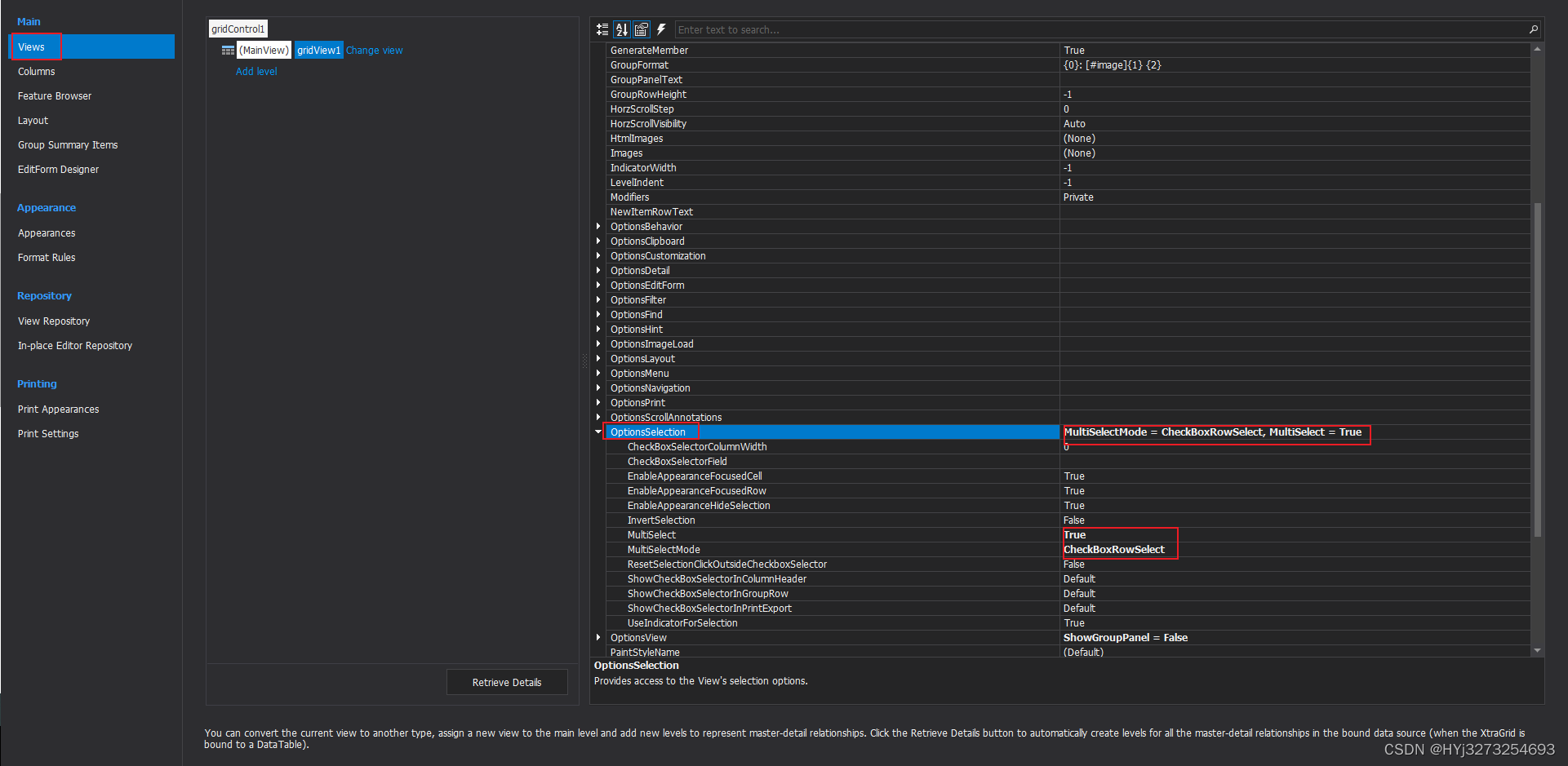The width and height of the screenshot is (1568, 766).
Task: Toggle InvertSelection to True
Action: tap(1143, 520)
